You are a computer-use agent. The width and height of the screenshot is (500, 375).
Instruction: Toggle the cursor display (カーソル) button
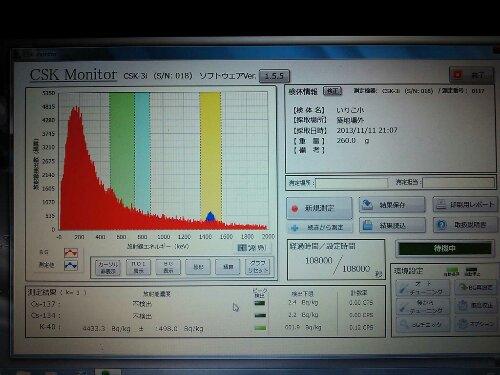[108, 267]
